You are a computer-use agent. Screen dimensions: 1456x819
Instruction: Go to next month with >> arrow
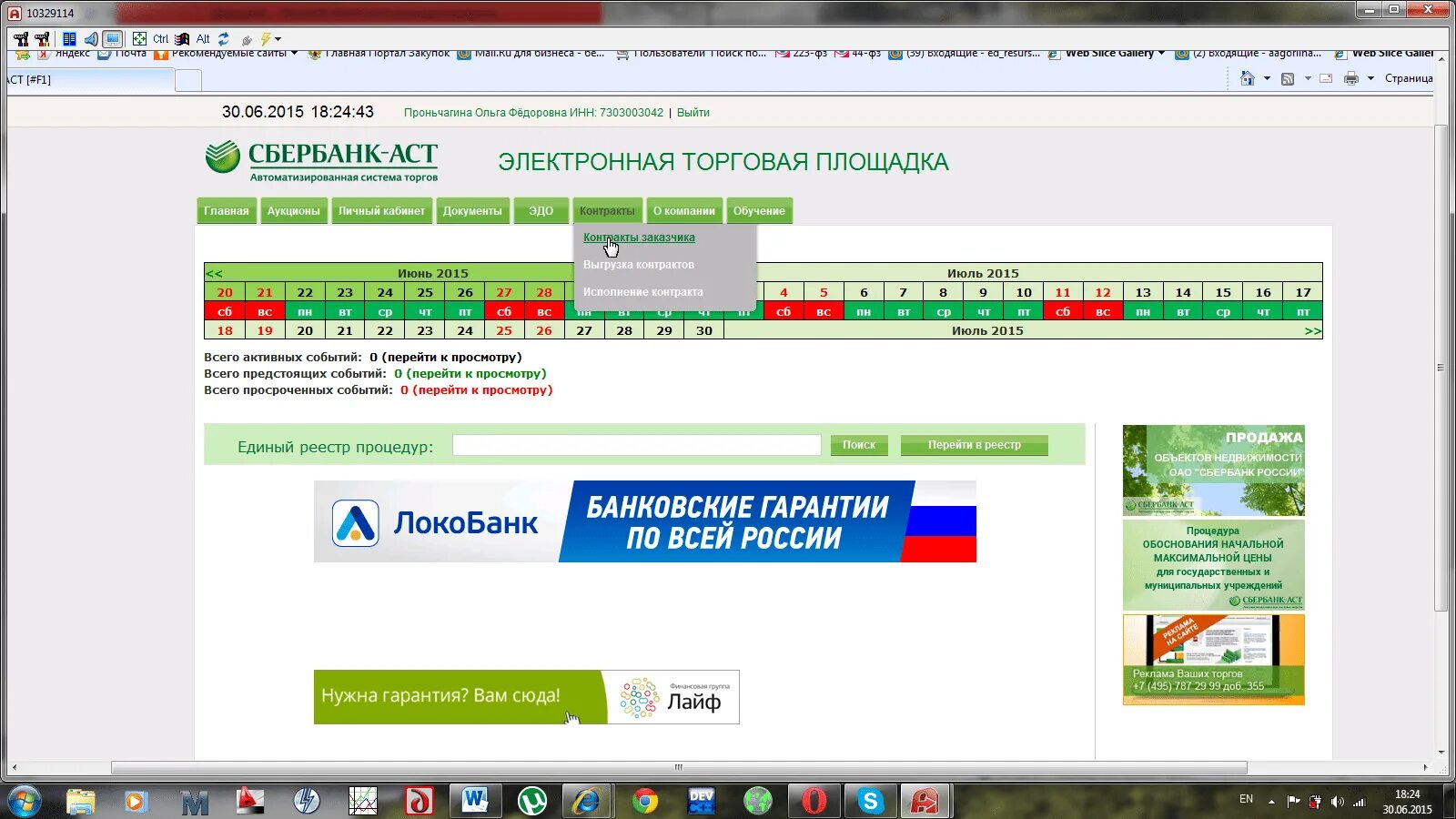[1312, 331]
